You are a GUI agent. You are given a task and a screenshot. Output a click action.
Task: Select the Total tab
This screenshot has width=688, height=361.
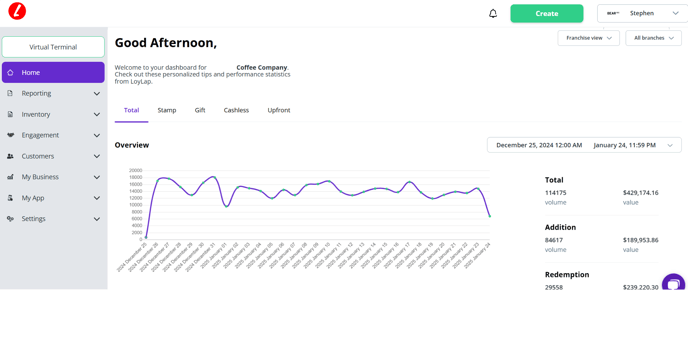point(131,110)
